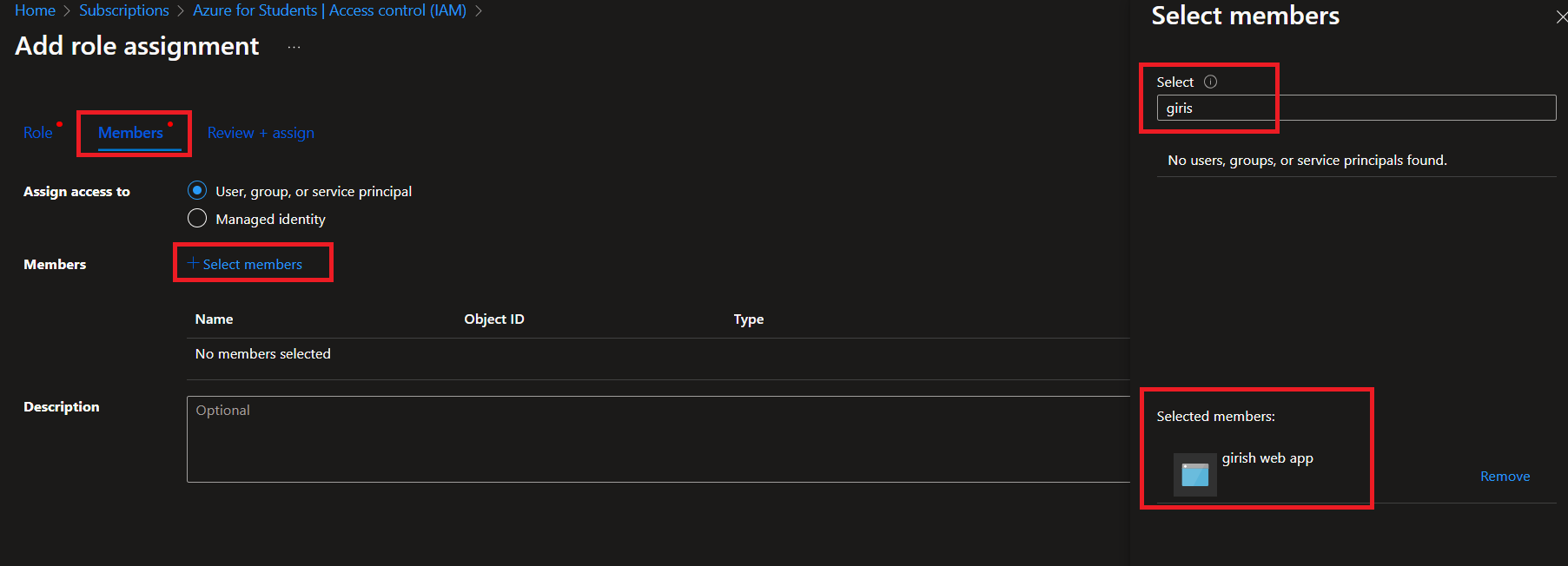Close the Select members panel

(1561, 17)
